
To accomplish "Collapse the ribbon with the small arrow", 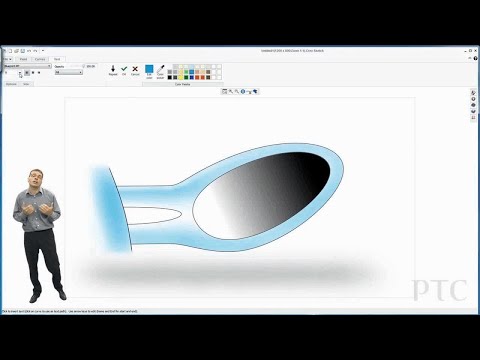I will pyautogui.click(x=470, y=58).
